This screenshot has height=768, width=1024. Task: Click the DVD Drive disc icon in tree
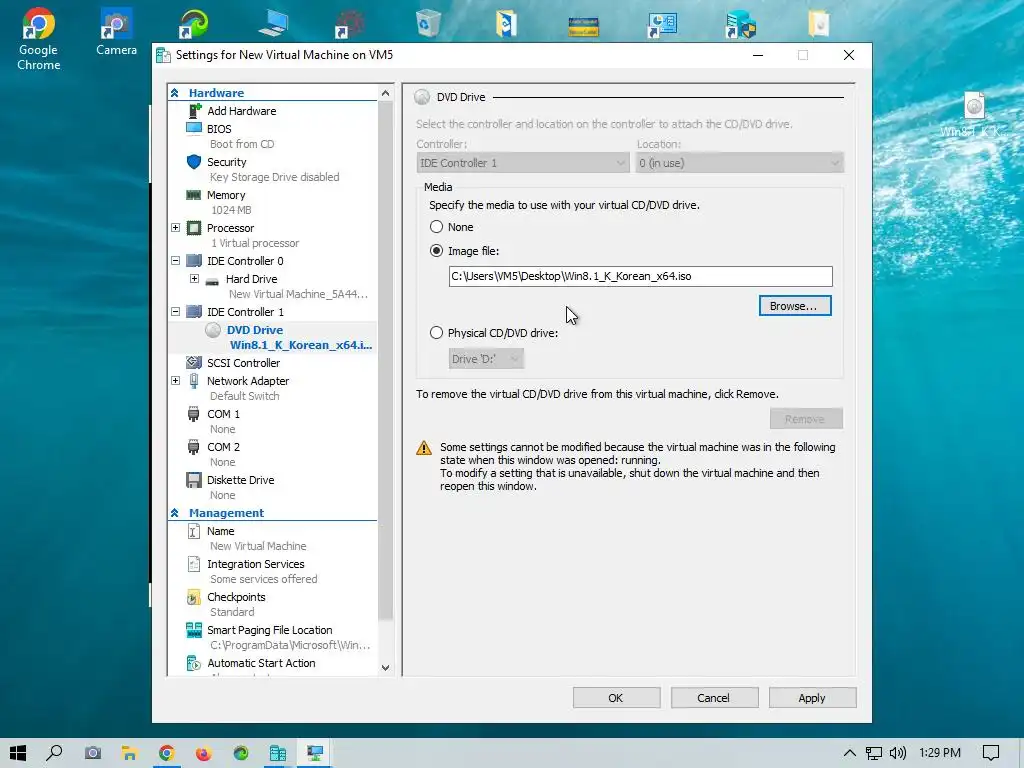point(213,330)
